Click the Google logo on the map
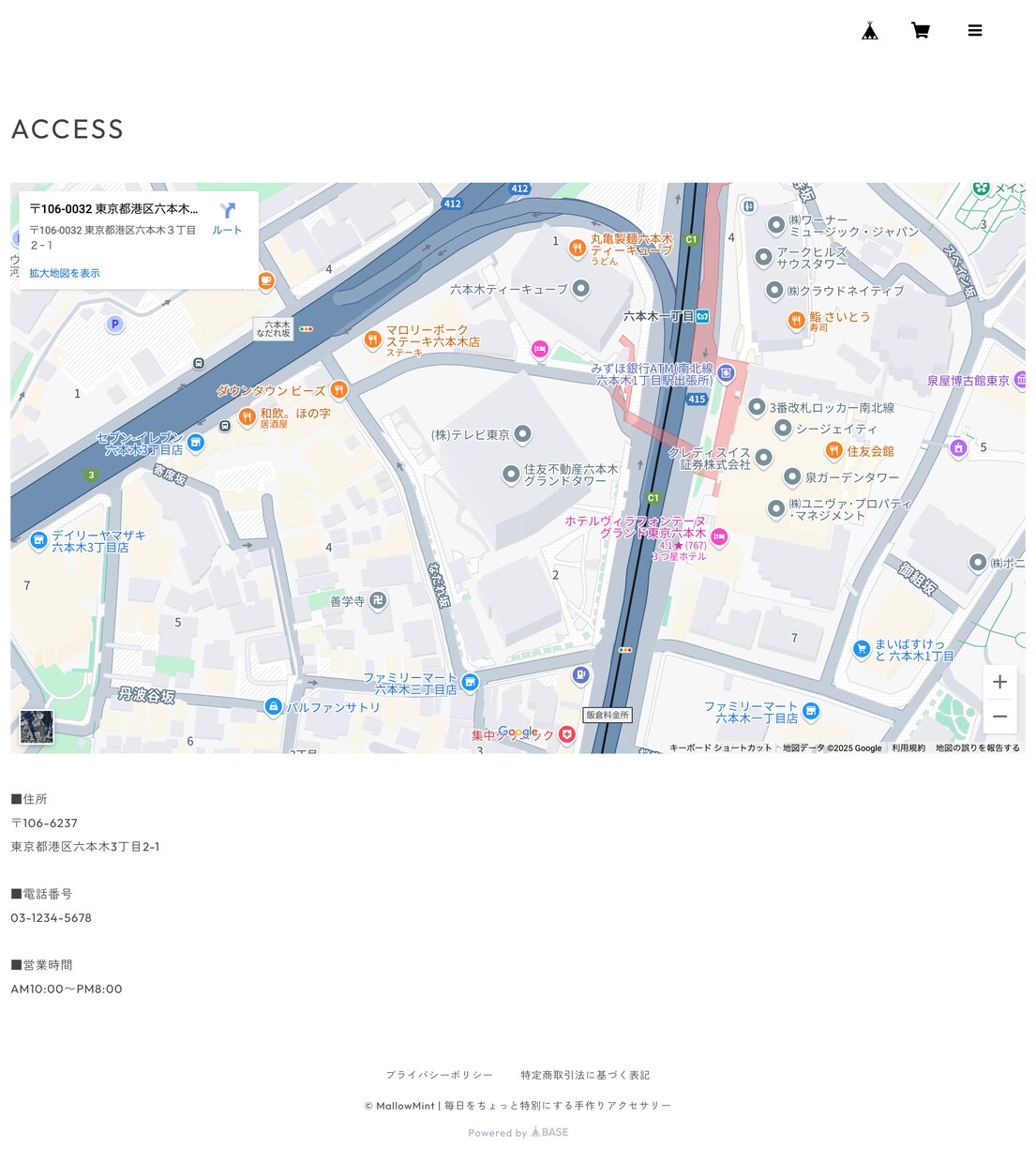Image resolution: width=1036 pixels, height=1163 pixels. pyautogui.click(x=518, y=732)
